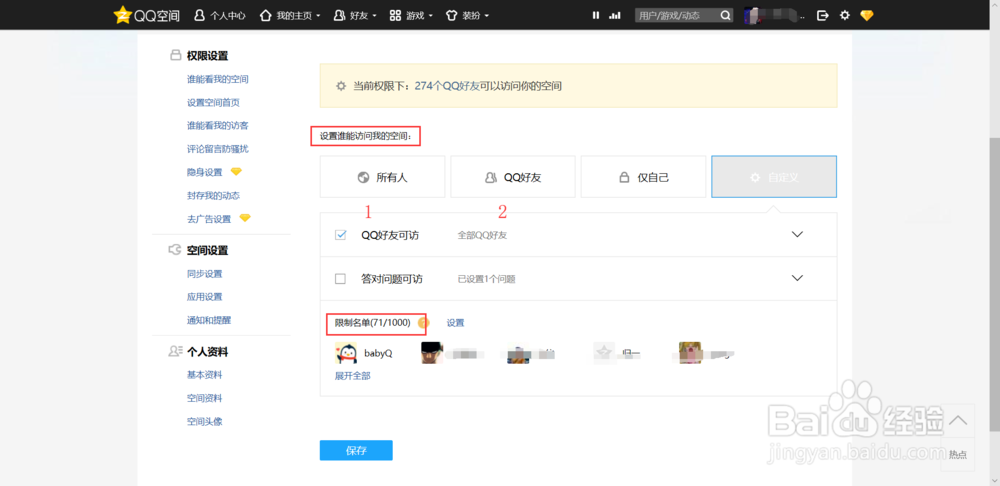Open 通知和提醒 in sidebar
Viewport: 1000px width, 486px height.
point(209,320)
